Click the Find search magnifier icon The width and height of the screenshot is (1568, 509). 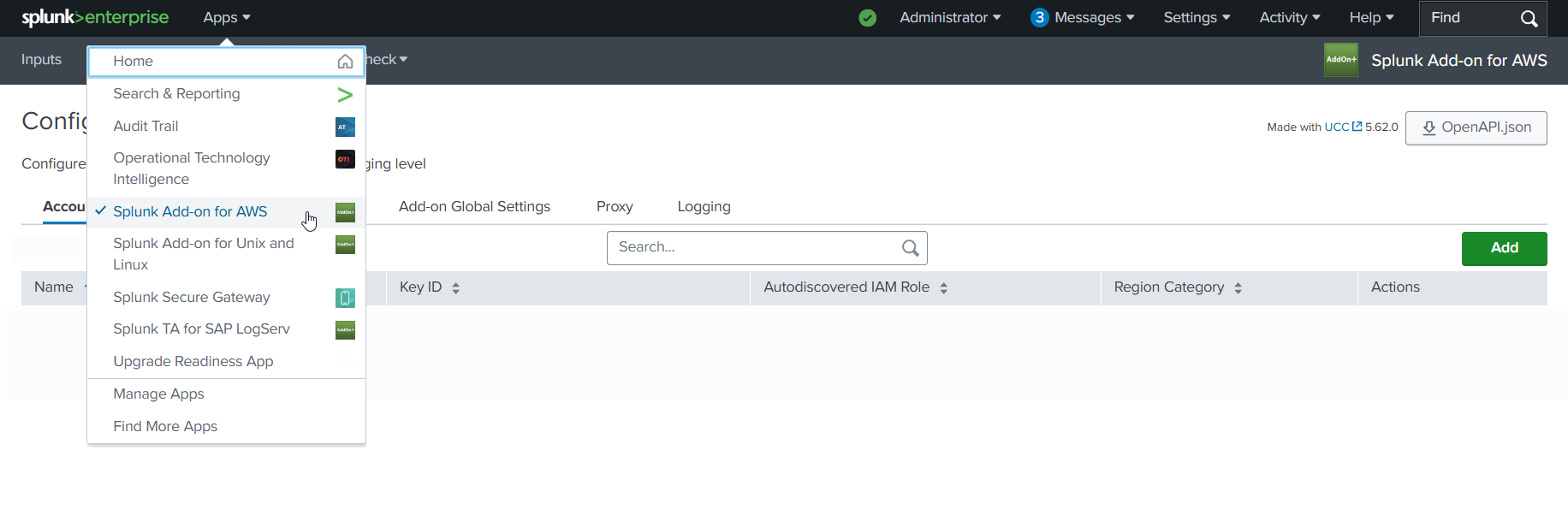tap(1529, 19)
